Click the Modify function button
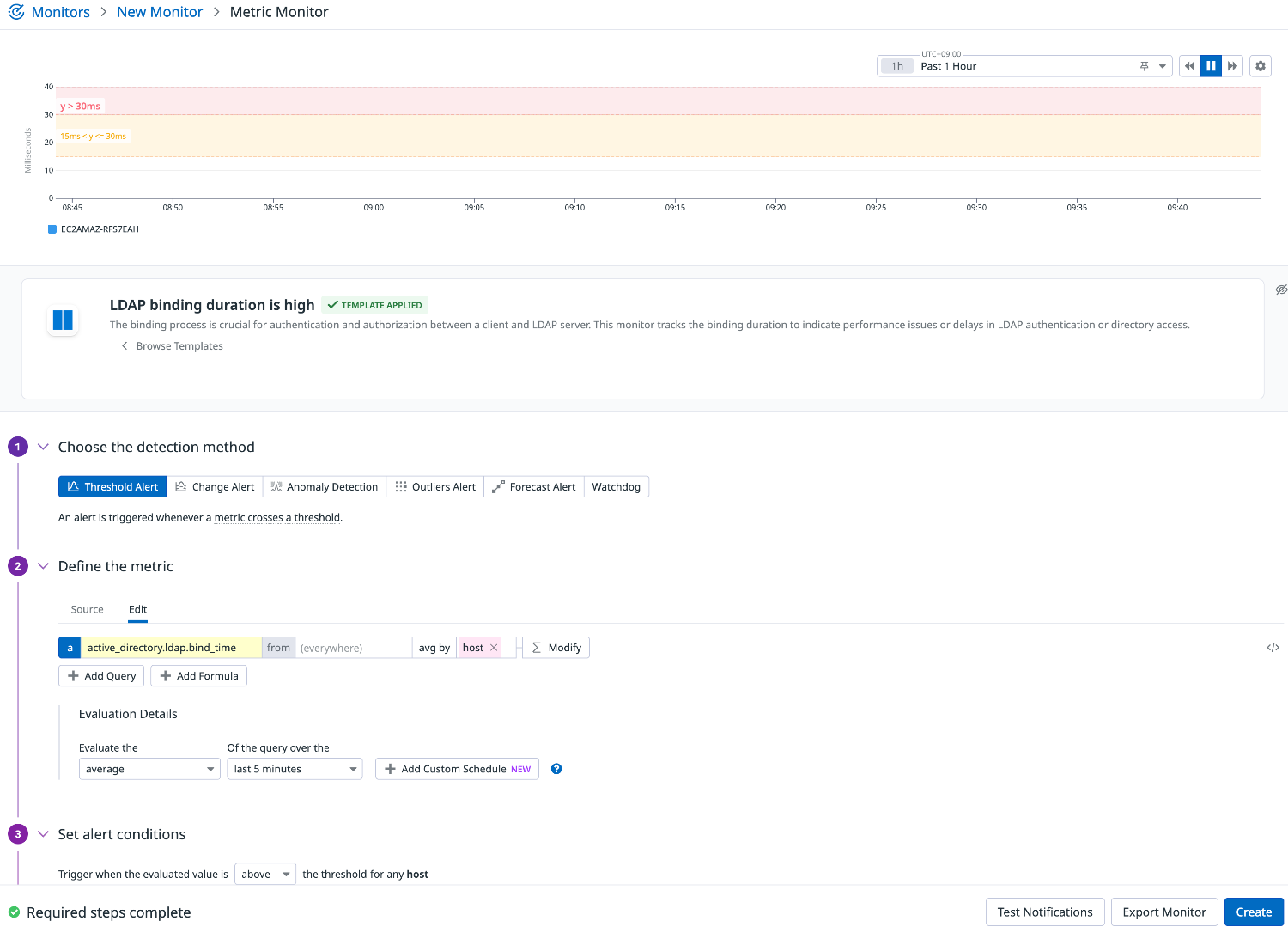The width and height of the screenshot is (1288, 933). tap(556, 648)
